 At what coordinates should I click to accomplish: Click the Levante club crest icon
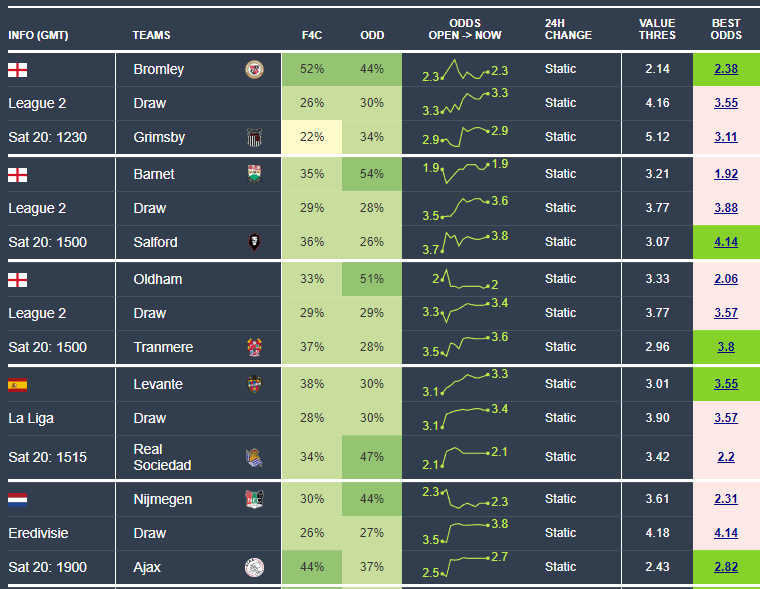(254, 384)
